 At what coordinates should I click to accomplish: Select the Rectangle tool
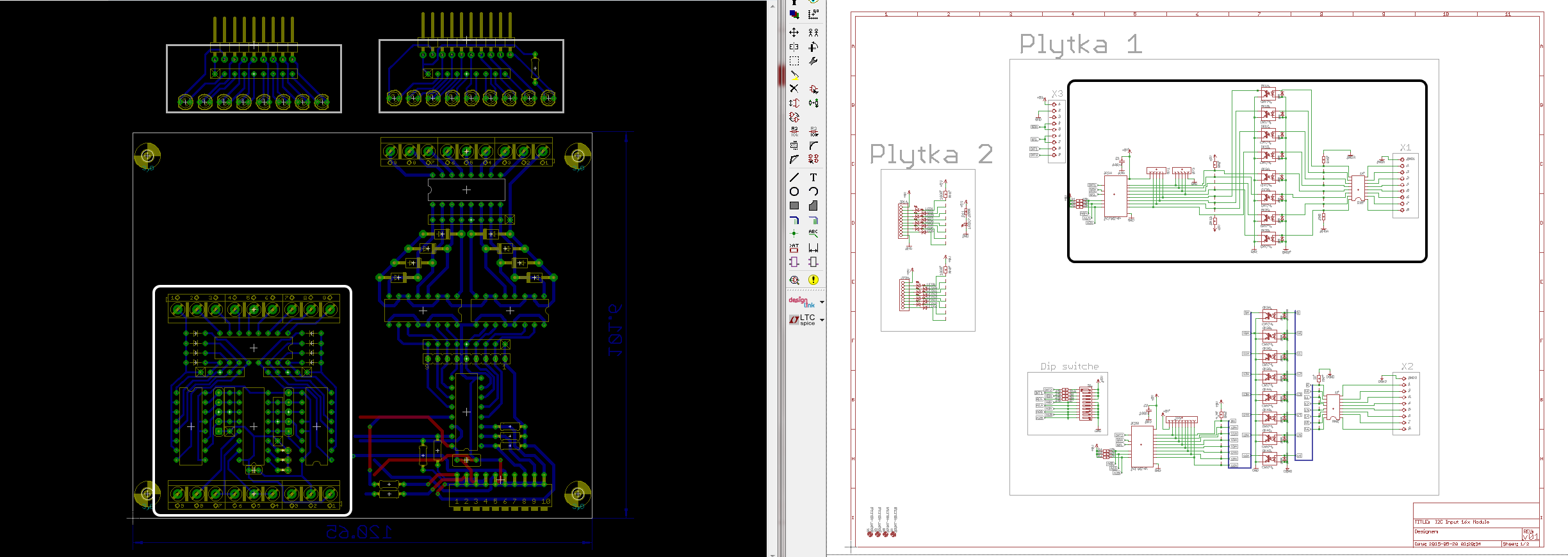click(794, 206)
